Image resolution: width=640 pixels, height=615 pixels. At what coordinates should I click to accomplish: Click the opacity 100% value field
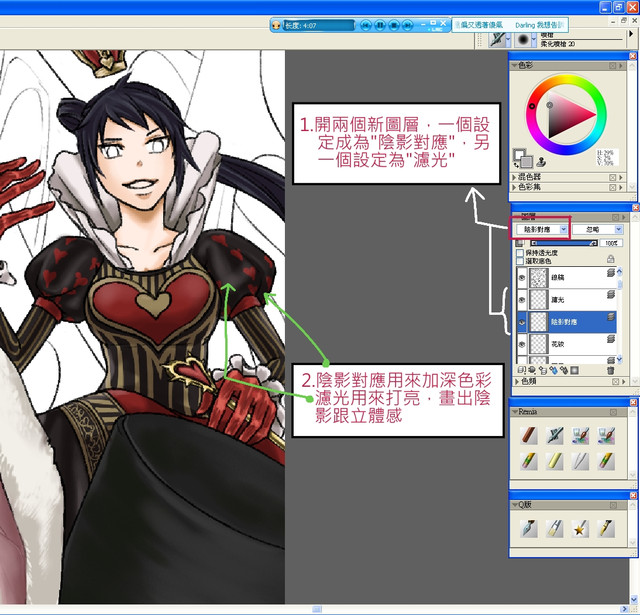pos(611,243)
